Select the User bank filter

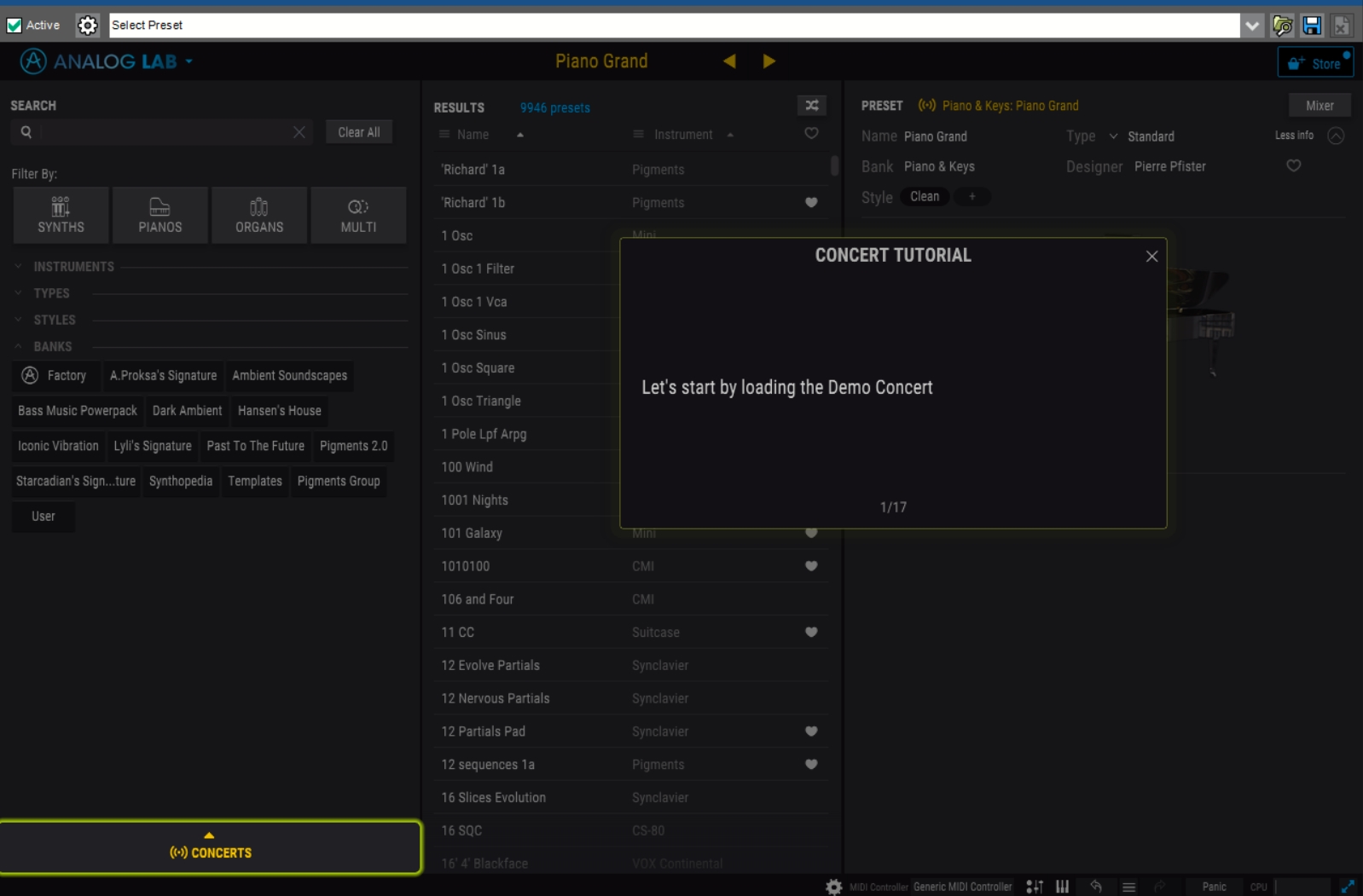[43, 517]
